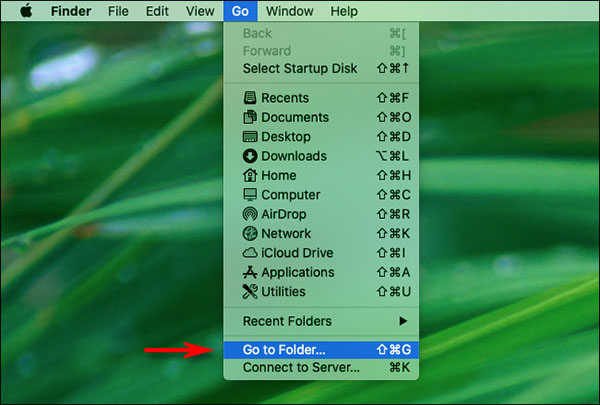Screen dimensions: 600x405
Task: Click the Network globe icon
Action: pos(250,234)
